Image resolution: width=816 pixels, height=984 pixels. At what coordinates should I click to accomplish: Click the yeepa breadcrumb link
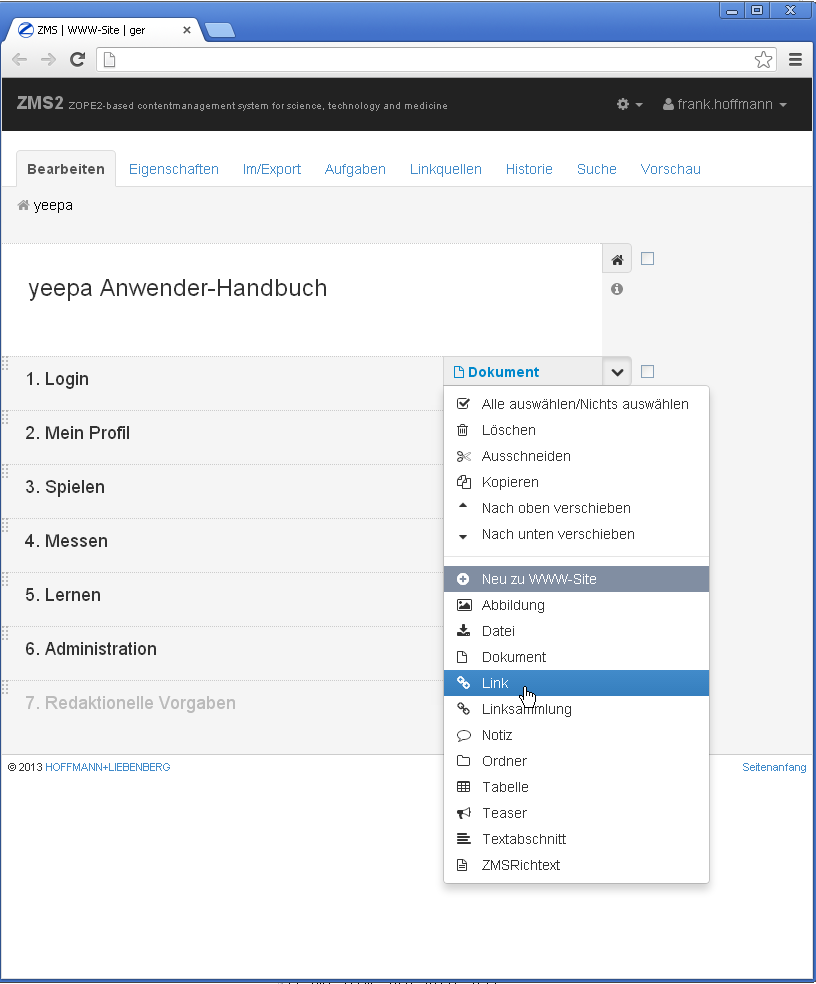(53, 205)
